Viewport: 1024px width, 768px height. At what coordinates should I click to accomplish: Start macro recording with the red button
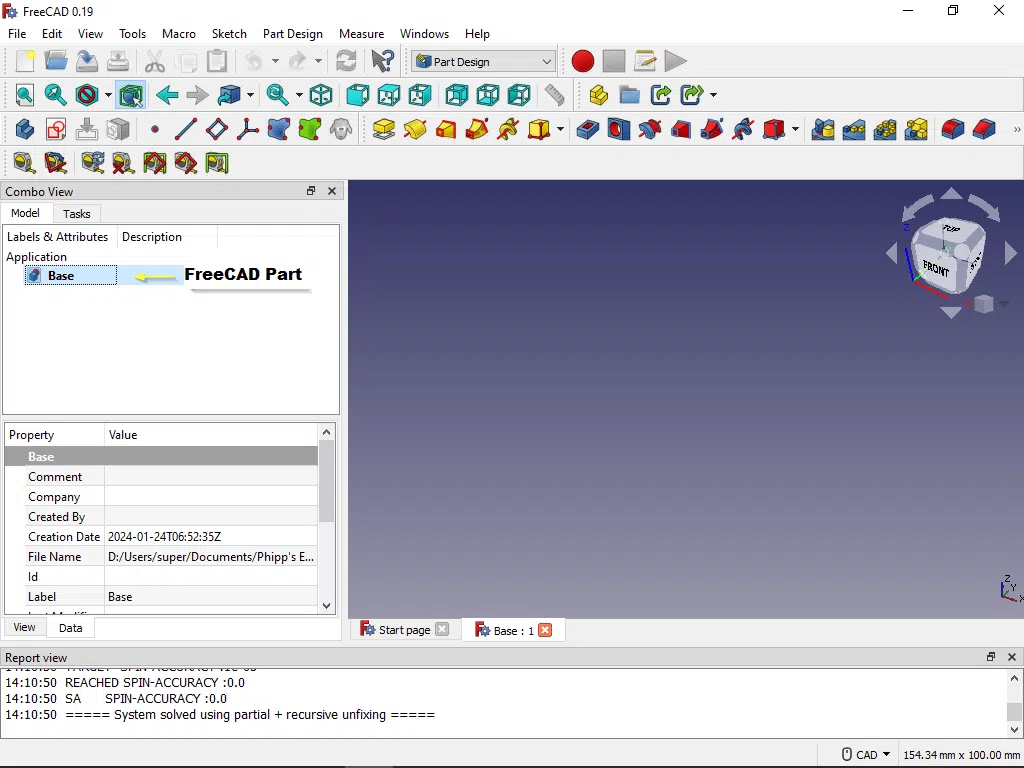(x=583, y=61)
